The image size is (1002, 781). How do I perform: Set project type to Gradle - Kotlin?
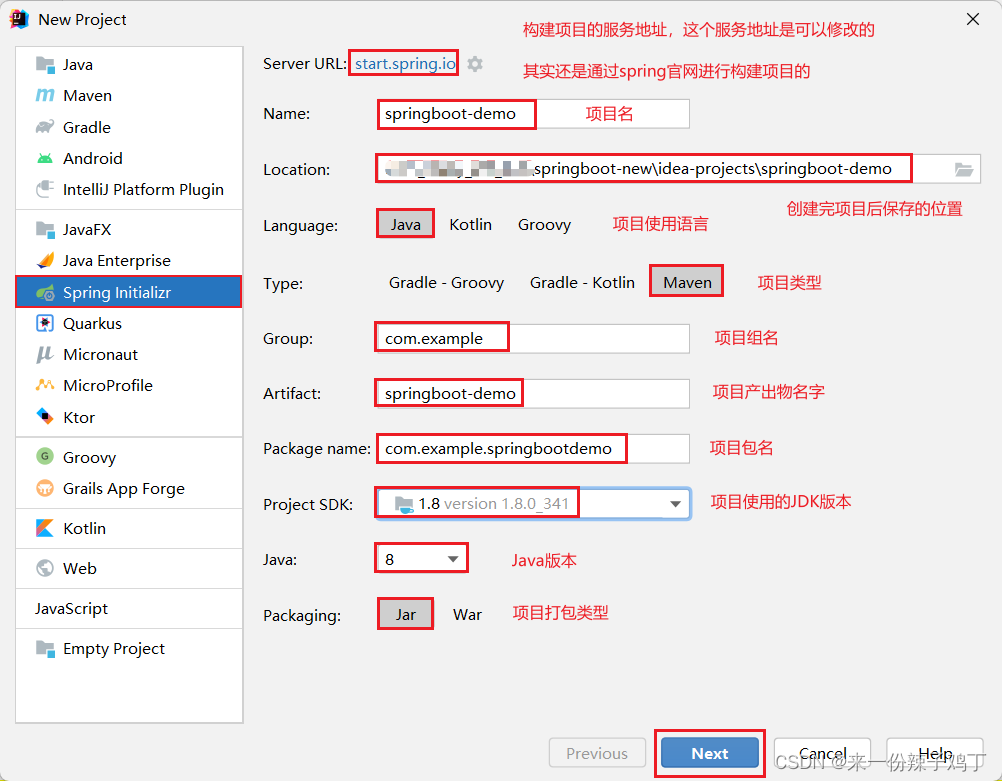(582, 282)
